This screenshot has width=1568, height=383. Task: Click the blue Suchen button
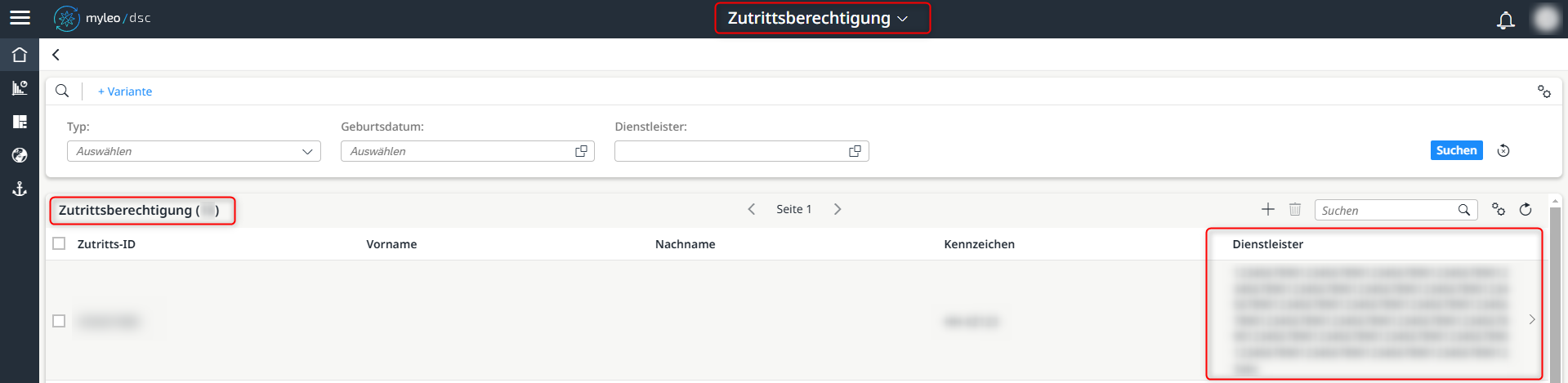tap(1456, 150)
